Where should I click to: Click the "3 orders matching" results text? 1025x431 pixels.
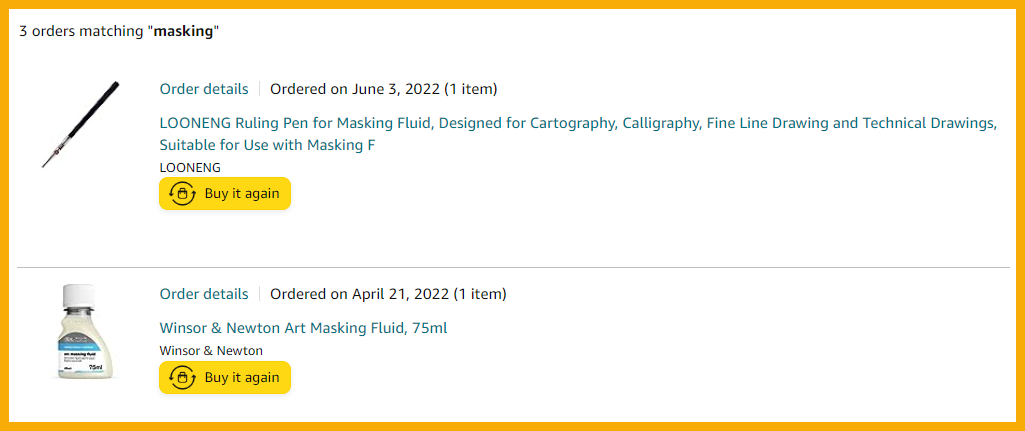point(82,31)
